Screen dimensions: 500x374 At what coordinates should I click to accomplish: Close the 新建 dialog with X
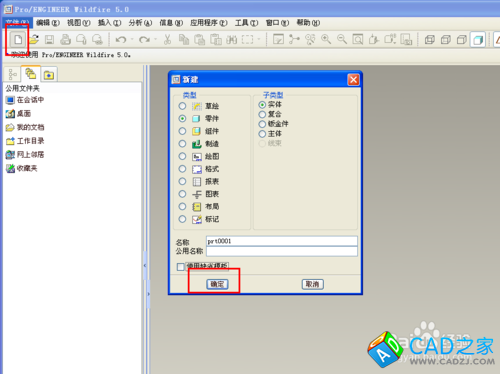pos(353,80)
